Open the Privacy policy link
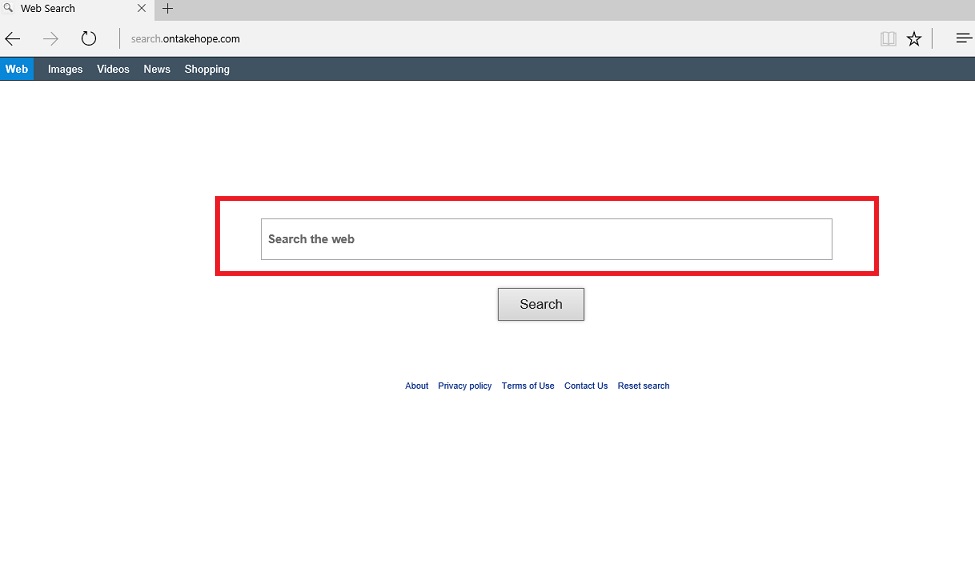 pyautogui.click(x=465, y=386)
